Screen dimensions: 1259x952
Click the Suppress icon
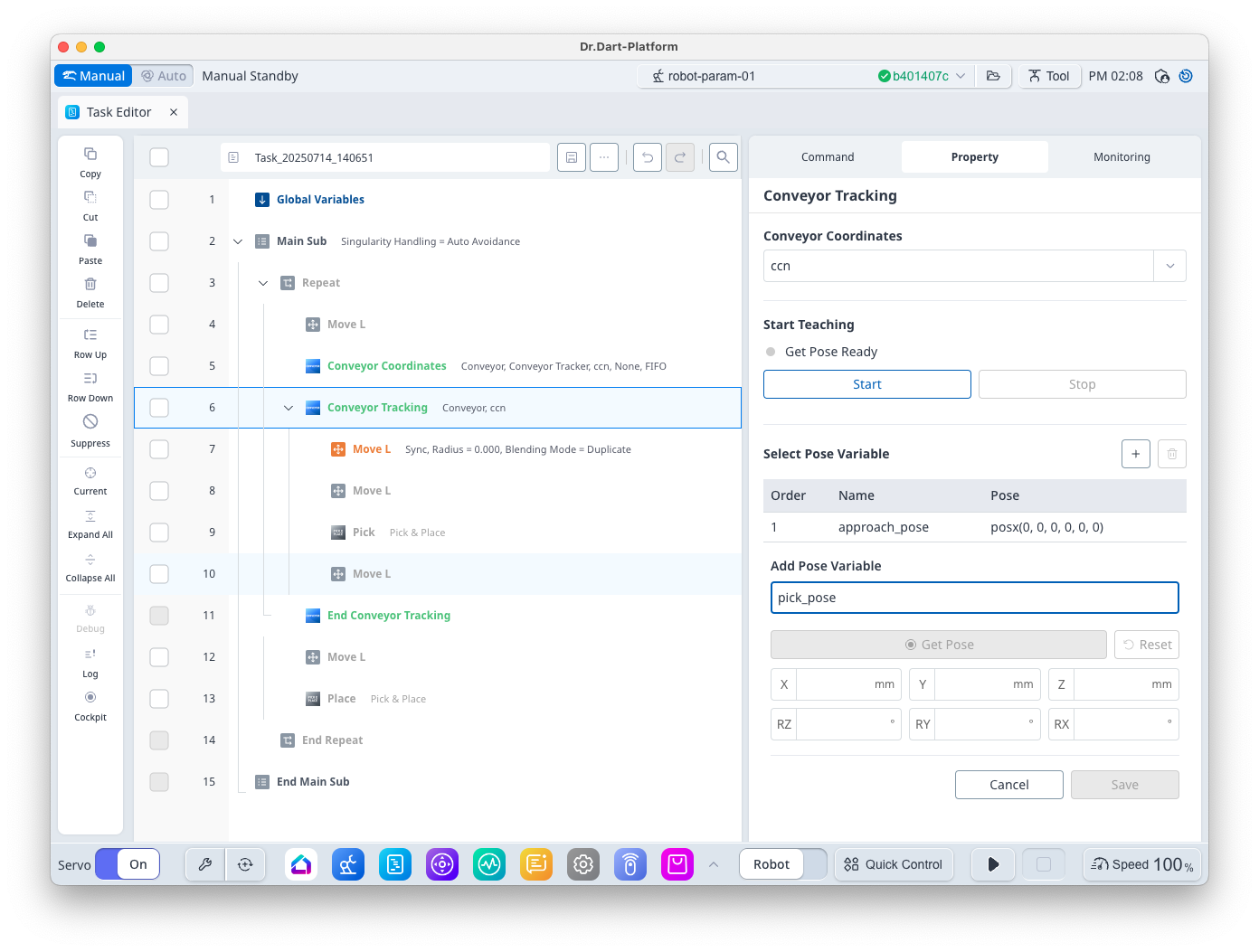pyautogui.click(x=90, y=422)
